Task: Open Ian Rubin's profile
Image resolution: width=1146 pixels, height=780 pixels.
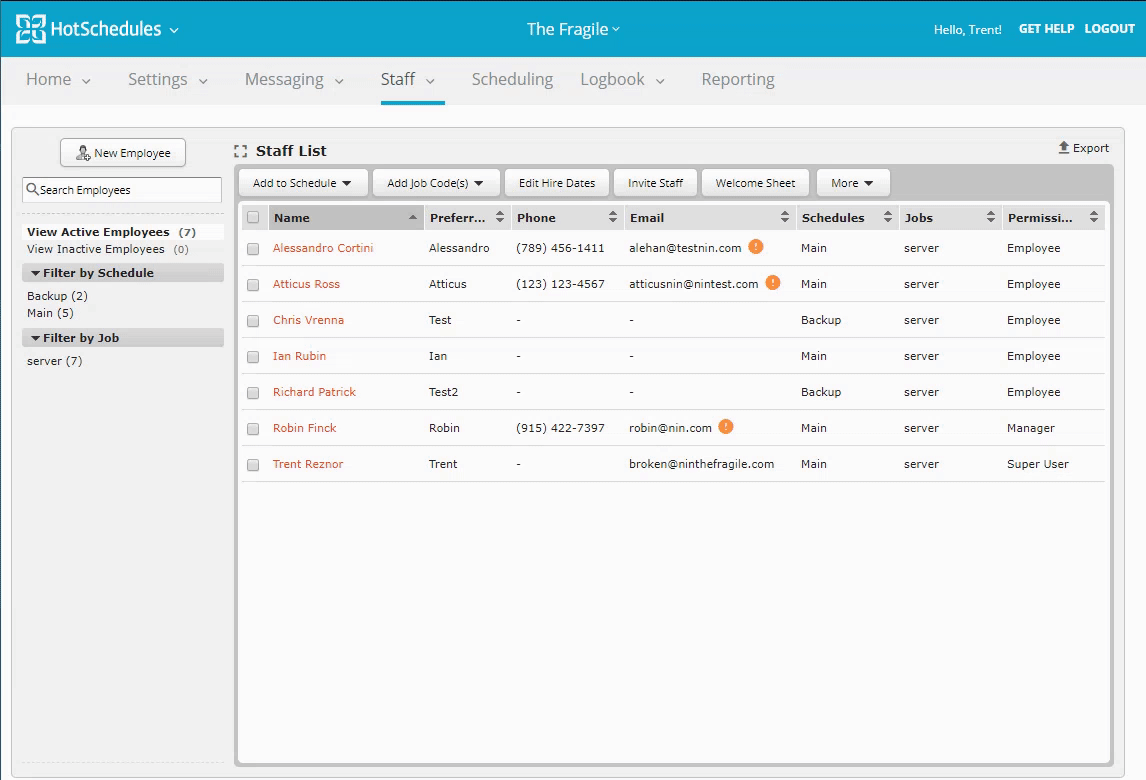Action: [x=300, y=356]
